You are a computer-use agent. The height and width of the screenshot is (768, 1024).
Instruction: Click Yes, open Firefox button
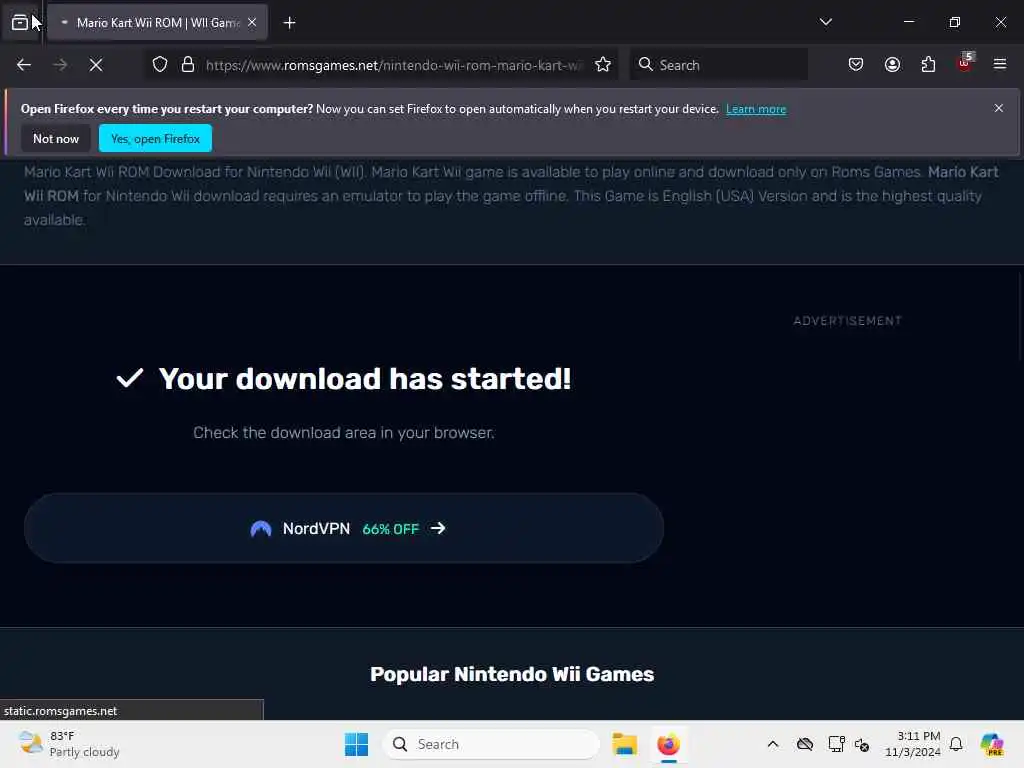coord(155,138)
